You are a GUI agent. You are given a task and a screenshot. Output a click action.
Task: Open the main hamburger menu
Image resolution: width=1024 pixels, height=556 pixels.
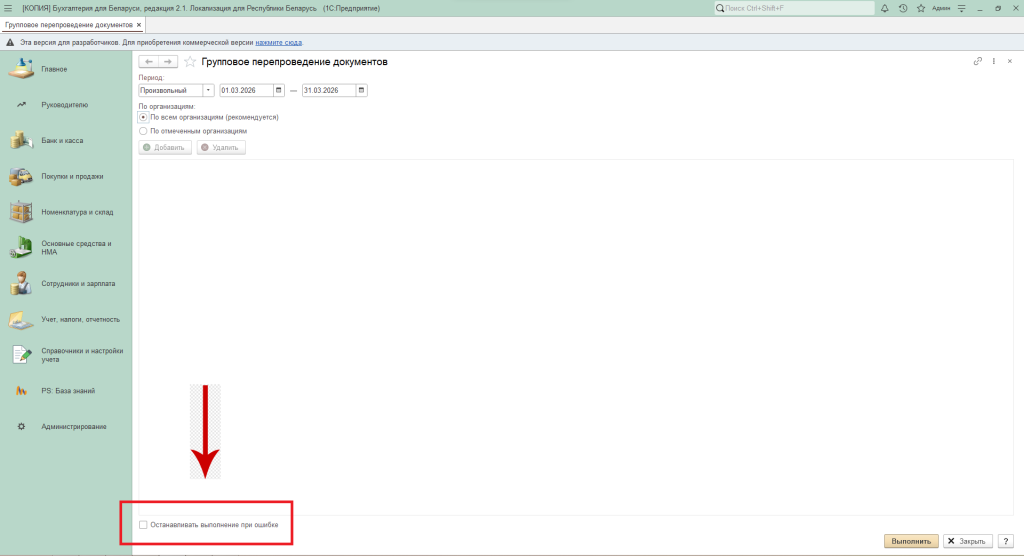coord(8,8)
